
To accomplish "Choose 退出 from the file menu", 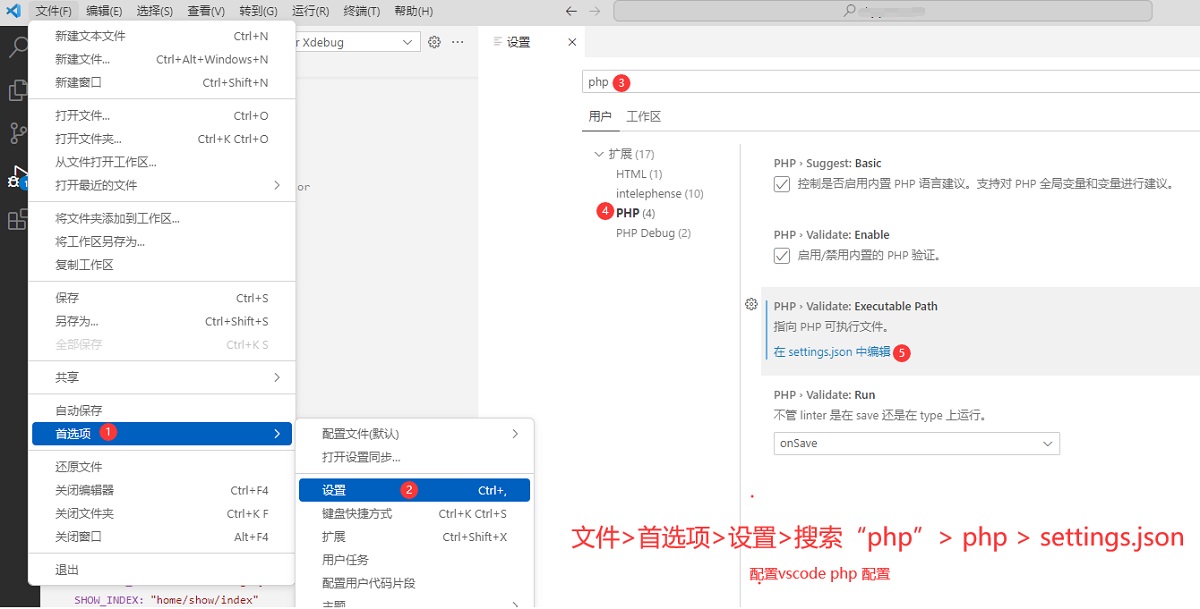I will tap(162, 570).
